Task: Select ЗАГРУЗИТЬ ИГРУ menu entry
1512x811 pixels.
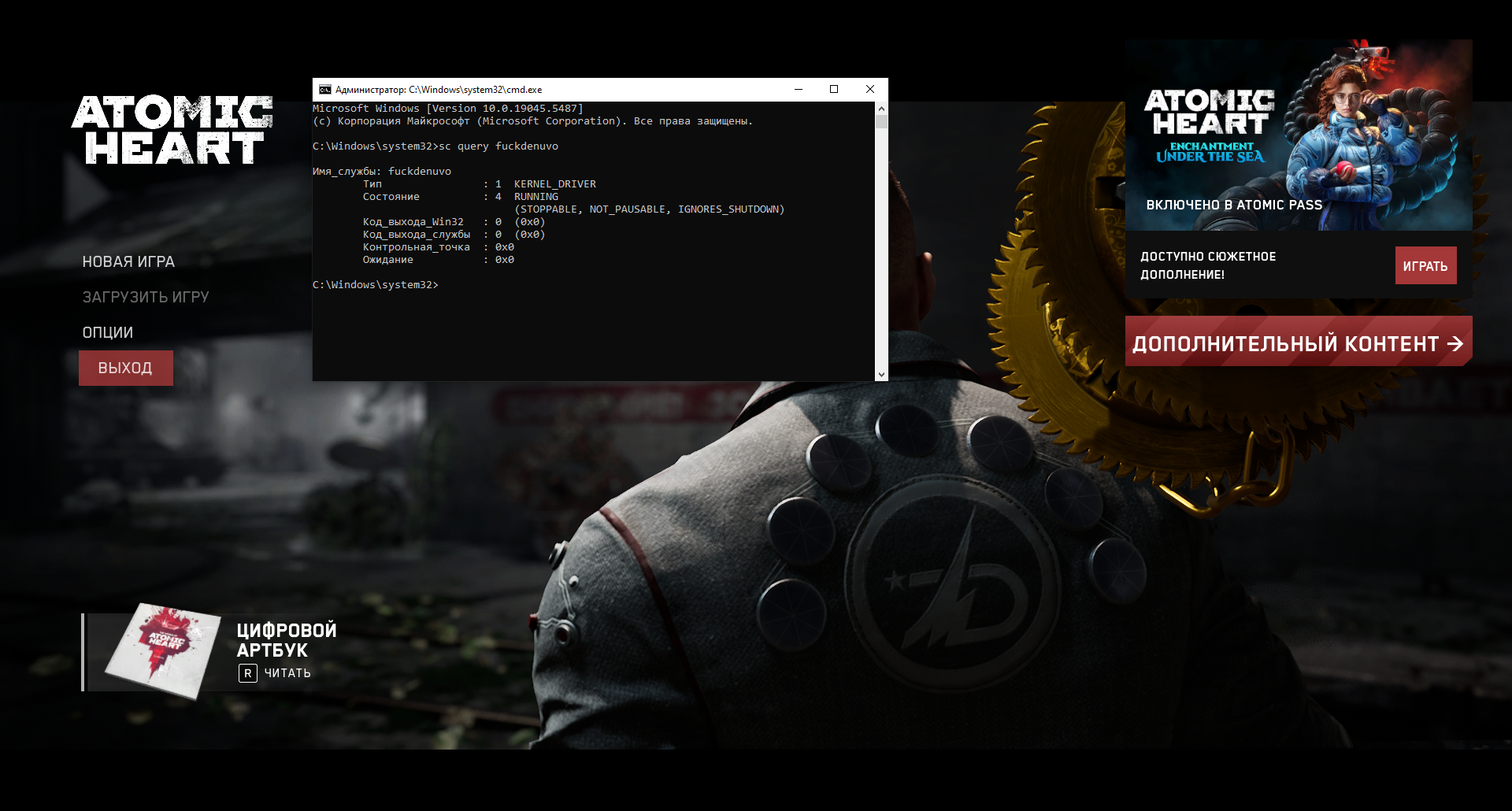Action: (146, 297)
